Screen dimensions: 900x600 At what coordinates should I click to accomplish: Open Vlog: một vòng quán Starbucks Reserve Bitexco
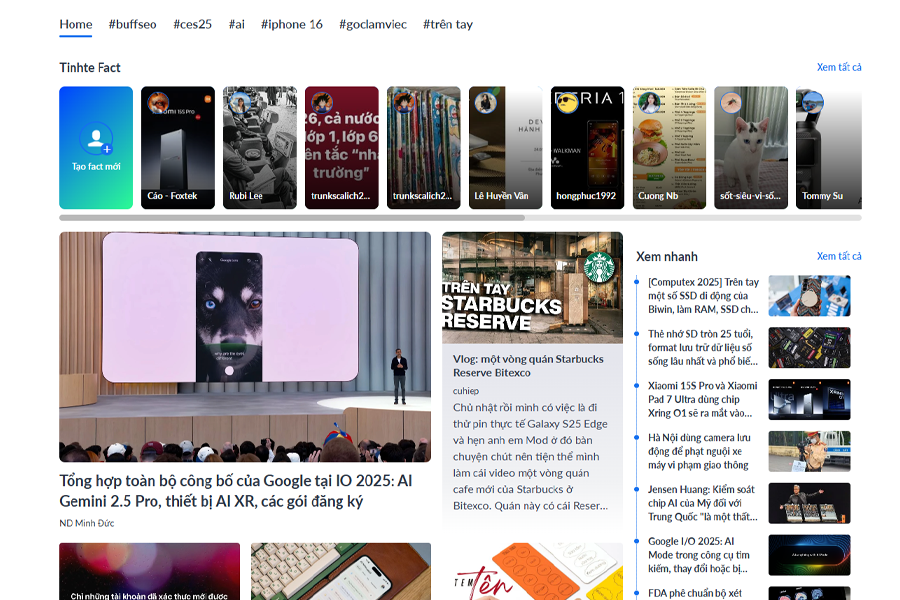point(528,366)
